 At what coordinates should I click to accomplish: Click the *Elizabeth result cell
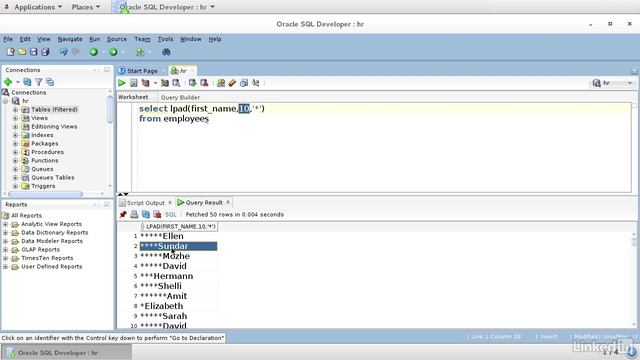pos(178,306)
